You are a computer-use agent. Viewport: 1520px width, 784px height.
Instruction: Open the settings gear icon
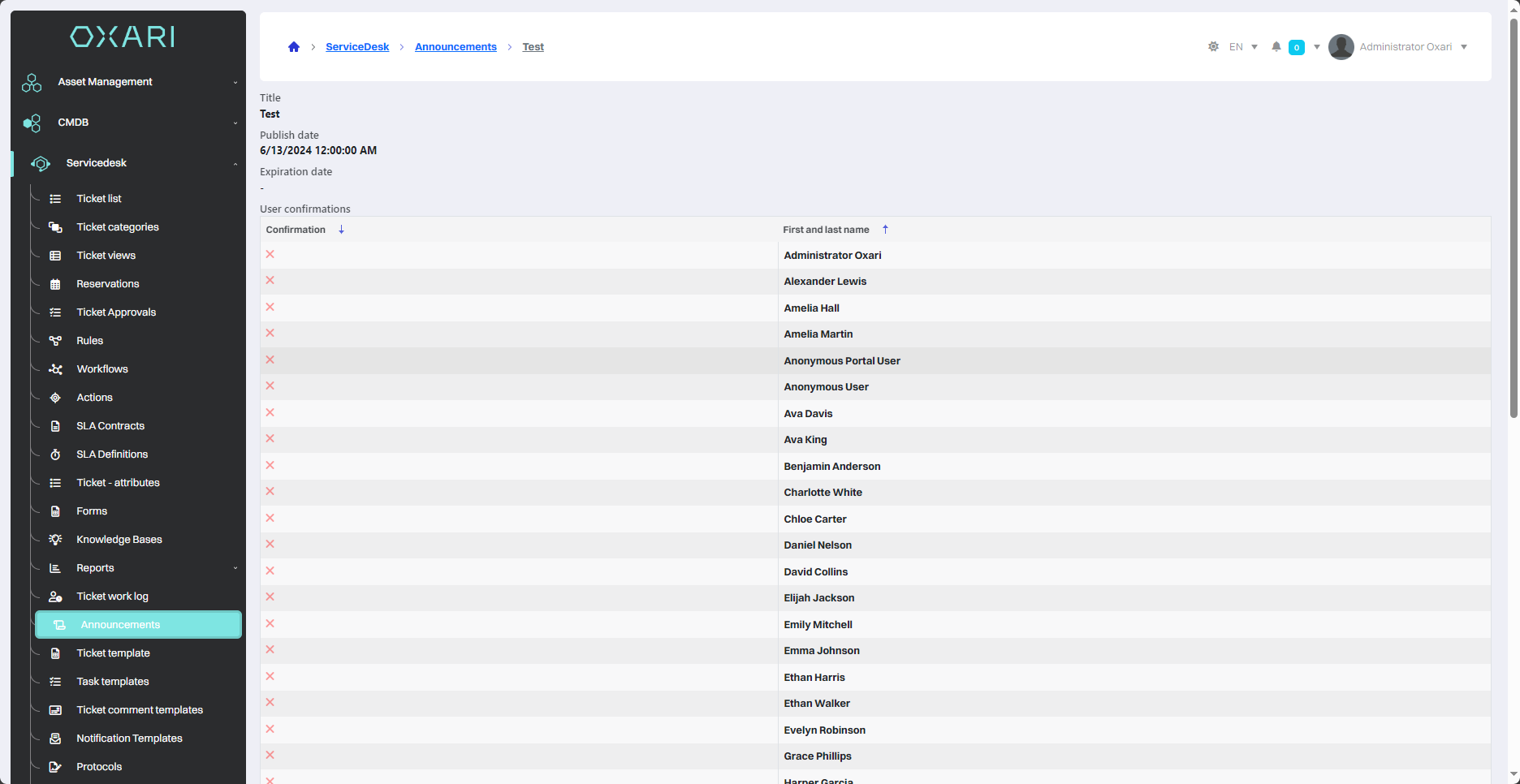point(1213,47)
